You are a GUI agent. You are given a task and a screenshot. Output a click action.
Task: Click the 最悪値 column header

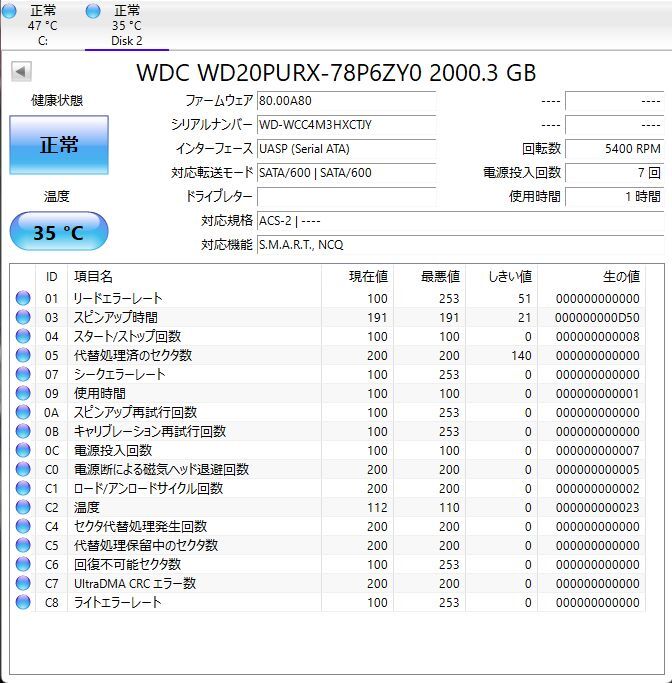tap(429, 277)
